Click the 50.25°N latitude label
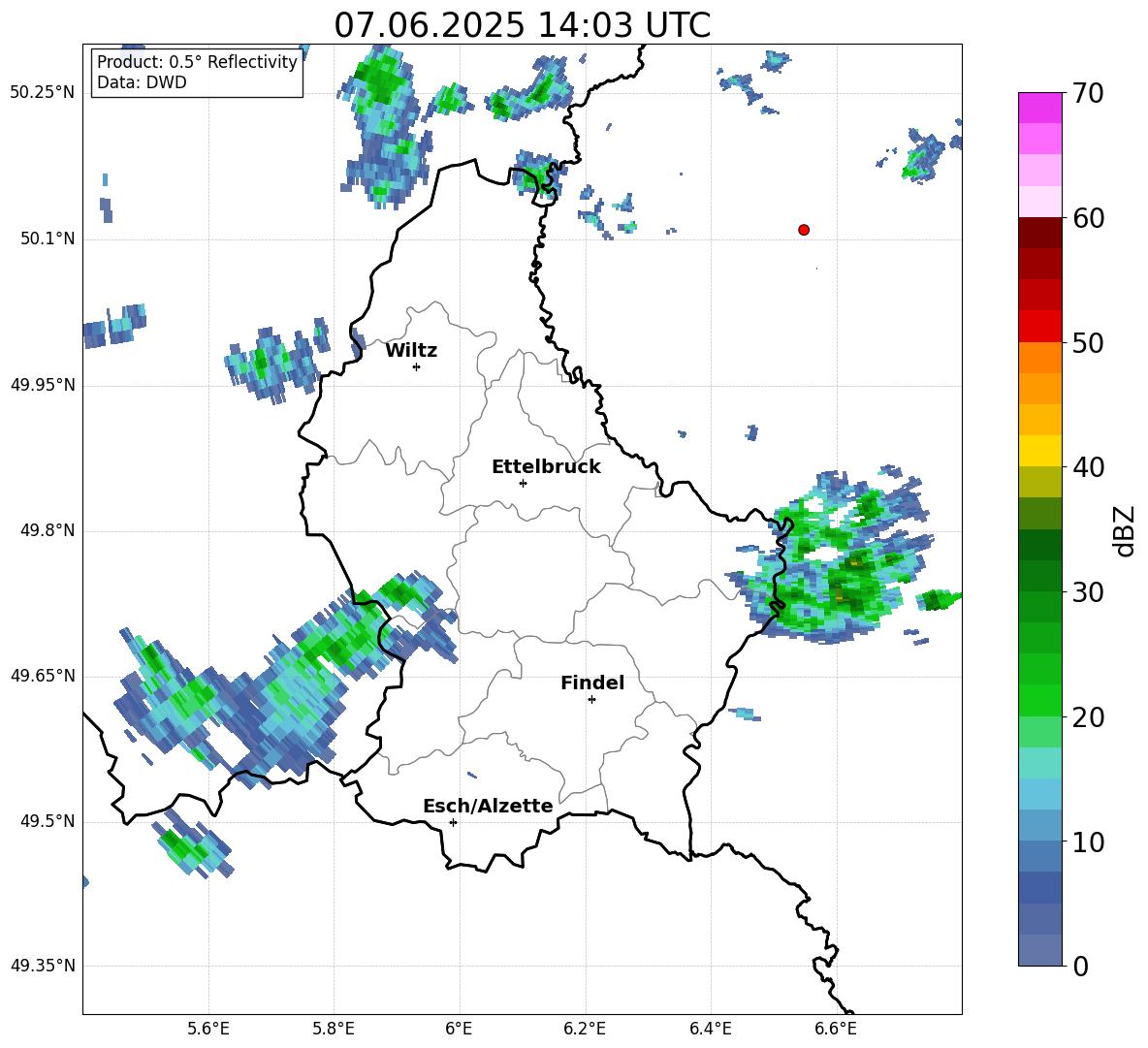 (43, 93)
